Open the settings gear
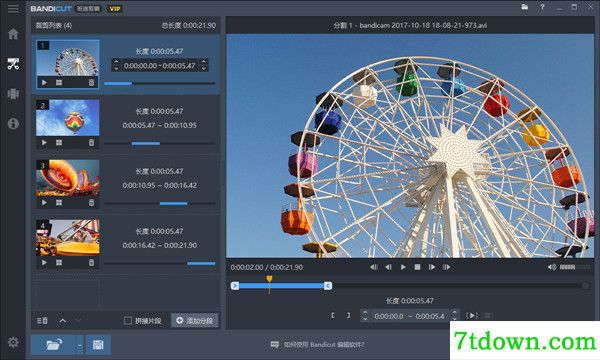This screenshot has height=360, width=600. (x=13, y=342)
